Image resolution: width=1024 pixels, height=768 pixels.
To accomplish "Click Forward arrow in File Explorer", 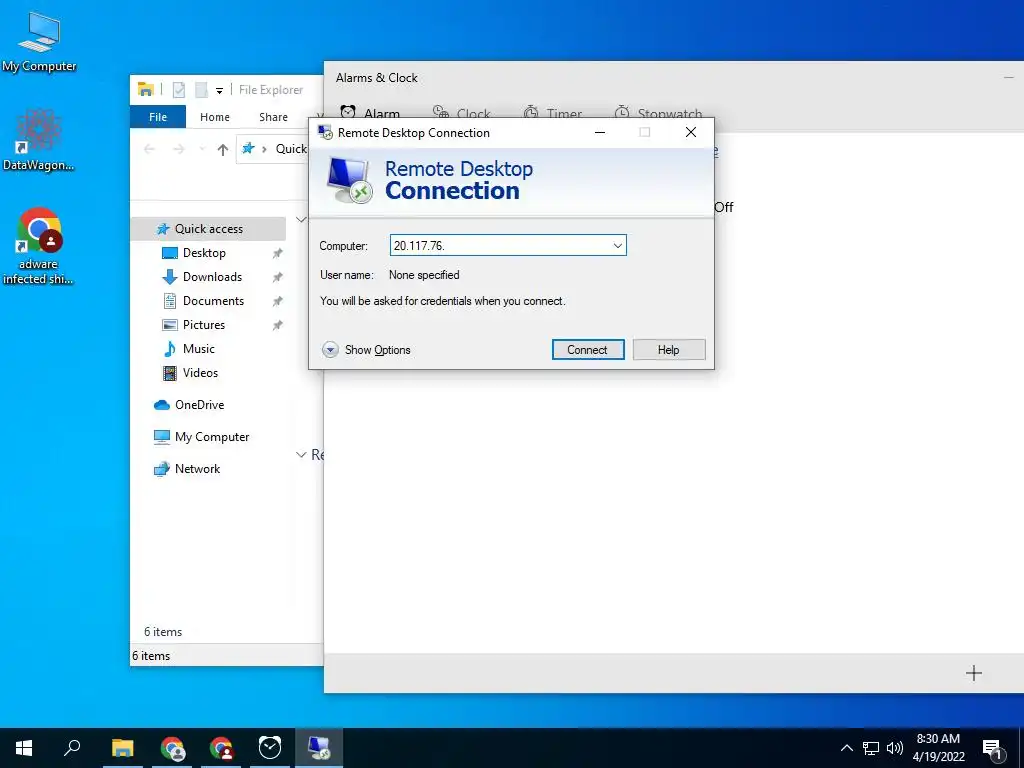I will pos(178,150).
